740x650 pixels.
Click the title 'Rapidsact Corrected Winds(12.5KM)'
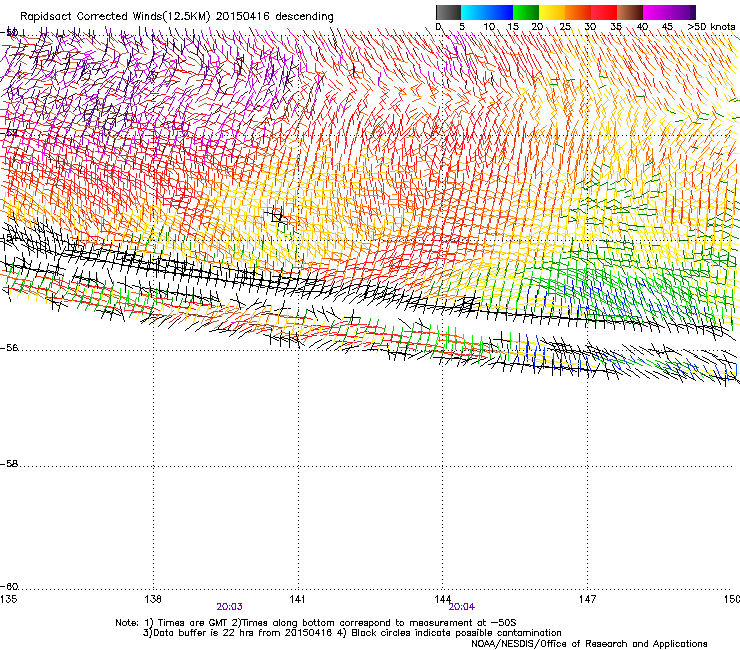click(115, 17)
